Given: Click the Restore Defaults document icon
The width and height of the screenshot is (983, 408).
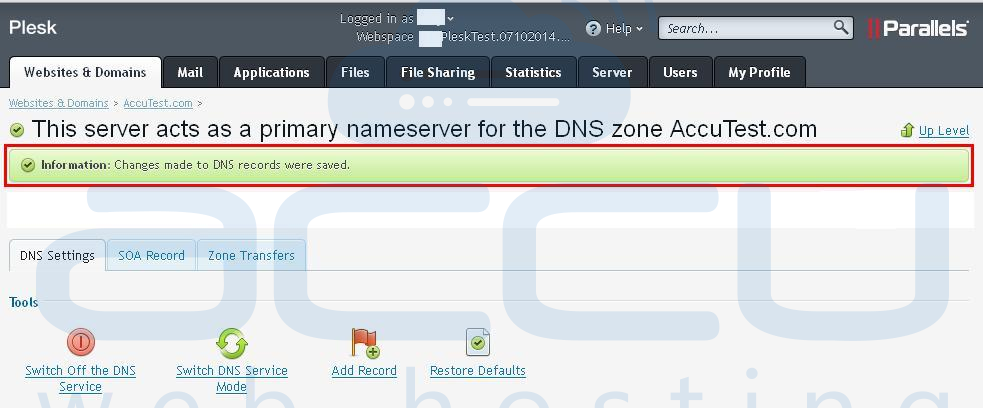Looking at the screenshot, I should point(478,343).
